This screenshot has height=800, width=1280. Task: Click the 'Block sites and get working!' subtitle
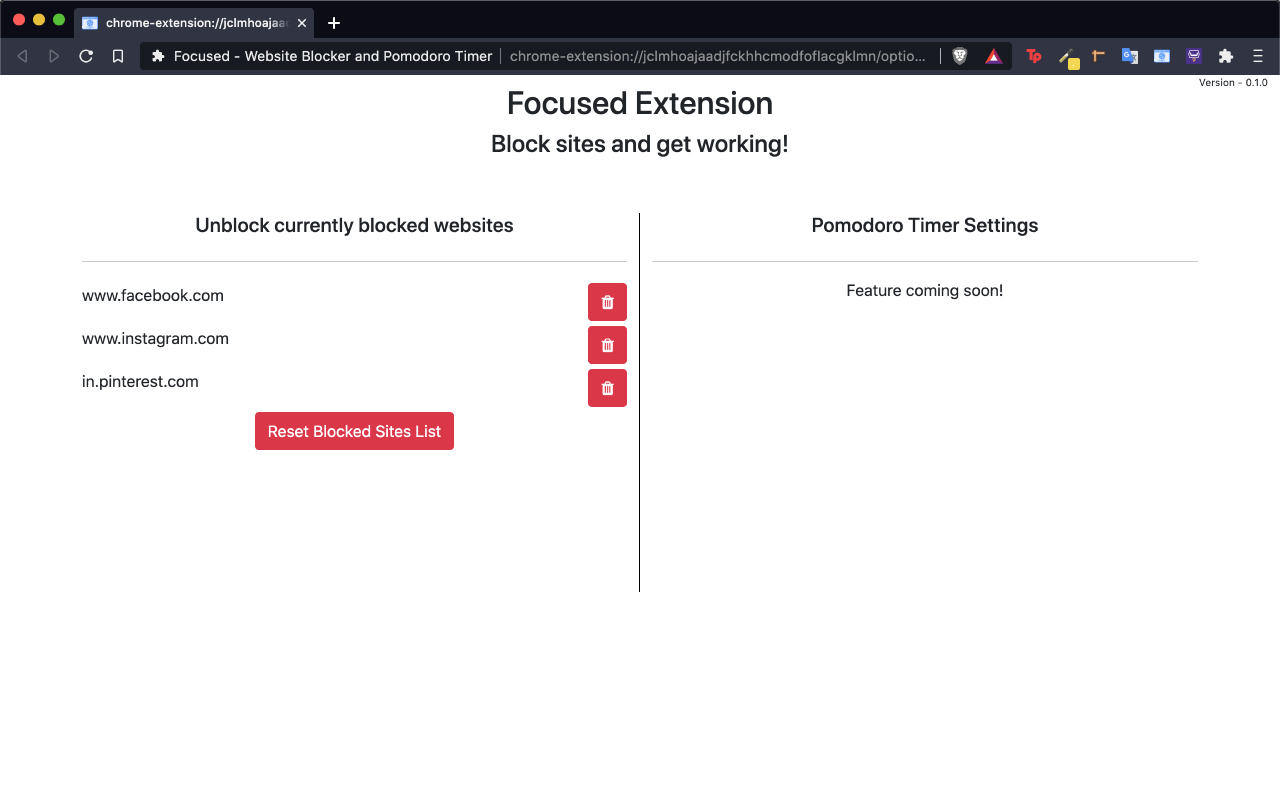click(640, 144)
